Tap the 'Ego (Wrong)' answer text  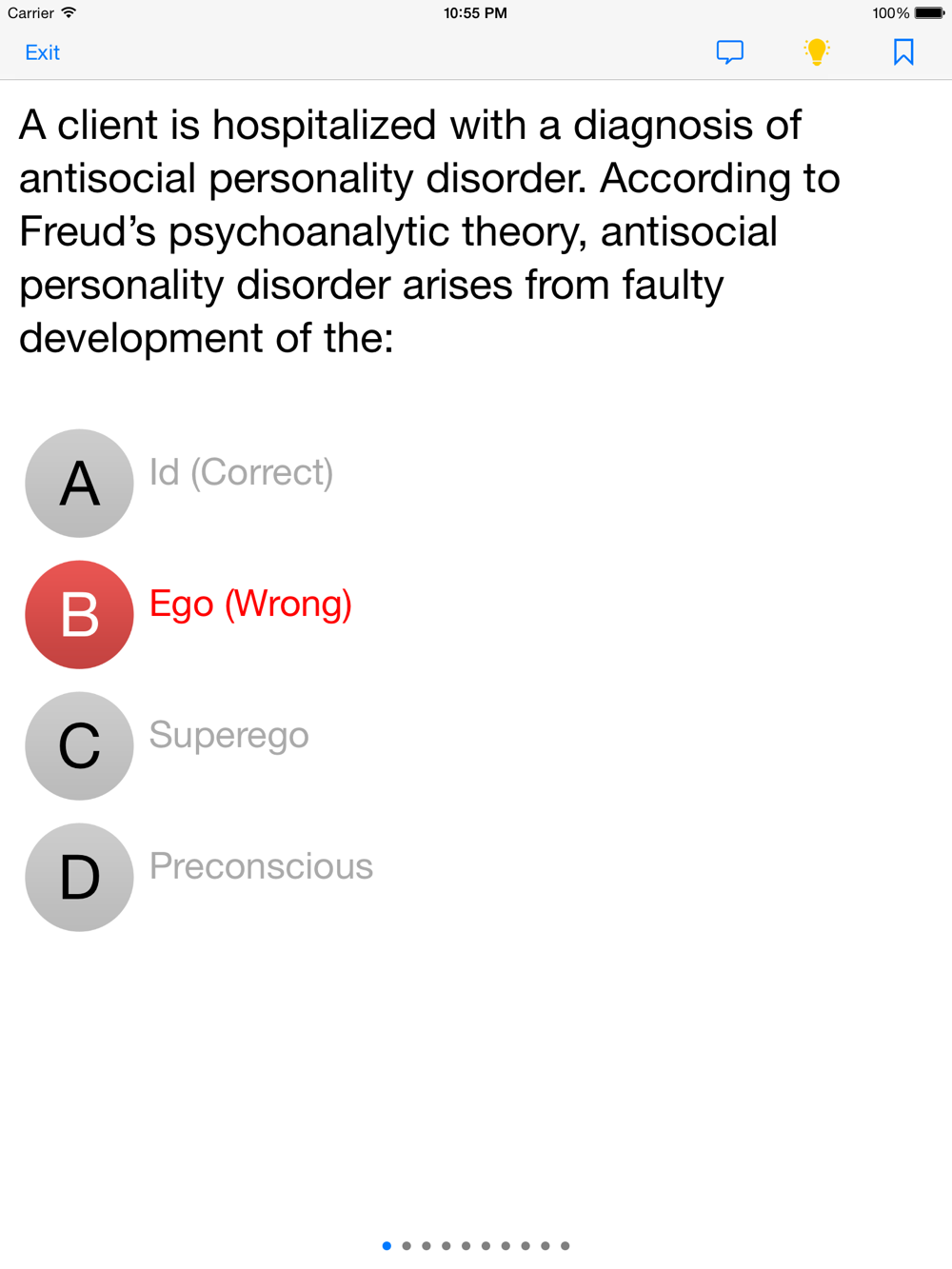click(250, 604)
